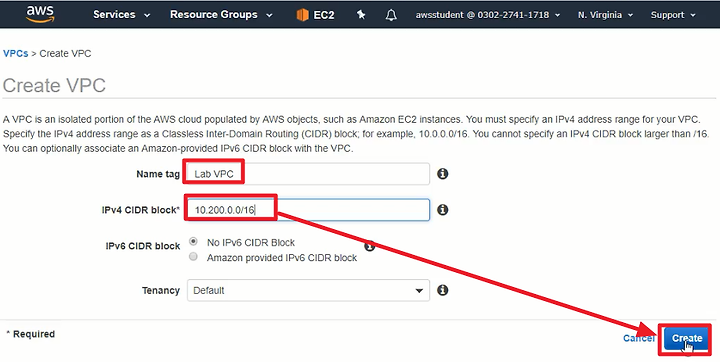Click info icon beside IPv4 CIDR block
This screenshot has width=720, height=362.
click(443, 209)
